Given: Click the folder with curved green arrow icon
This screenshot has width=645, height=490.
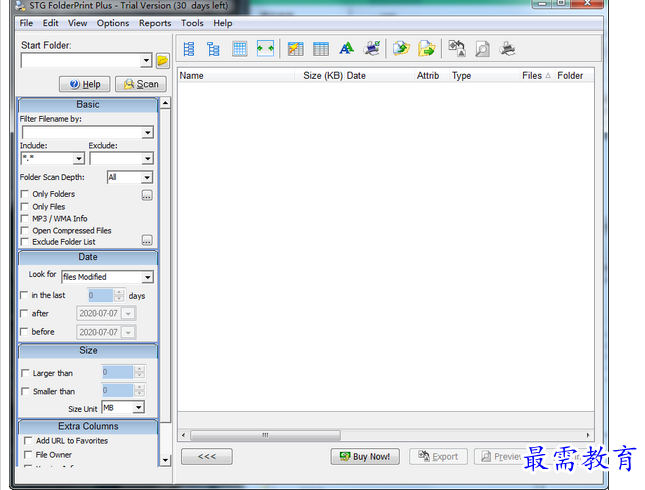Looking at the screenshot, I should click(401, 49).
